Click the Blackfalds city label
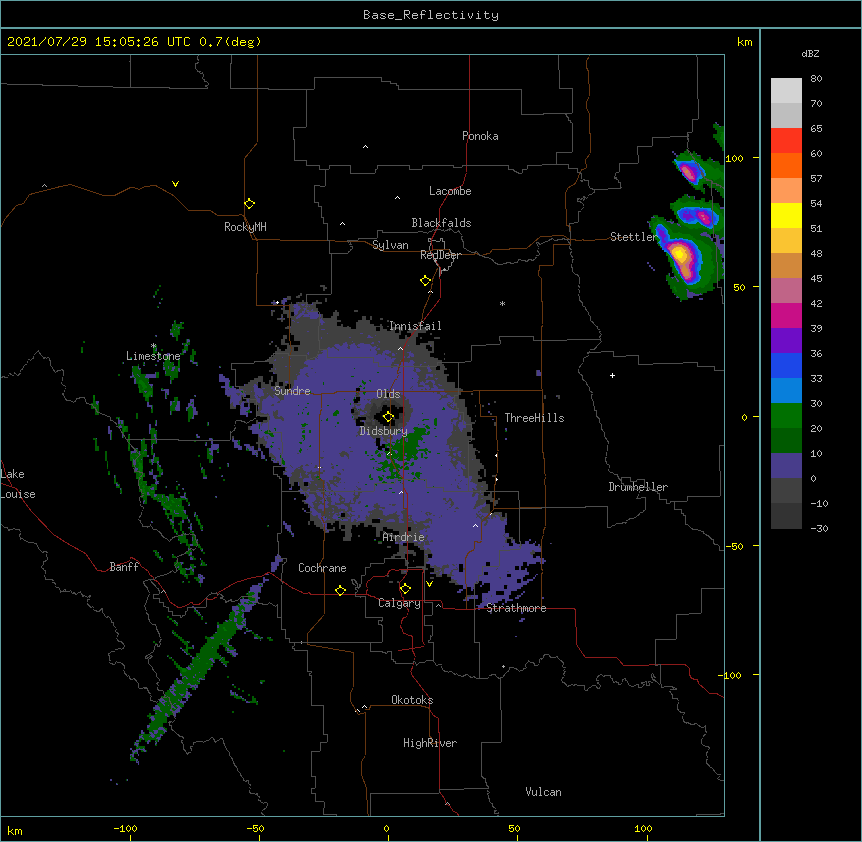862x842 pixels. click(x=441, y=223)
